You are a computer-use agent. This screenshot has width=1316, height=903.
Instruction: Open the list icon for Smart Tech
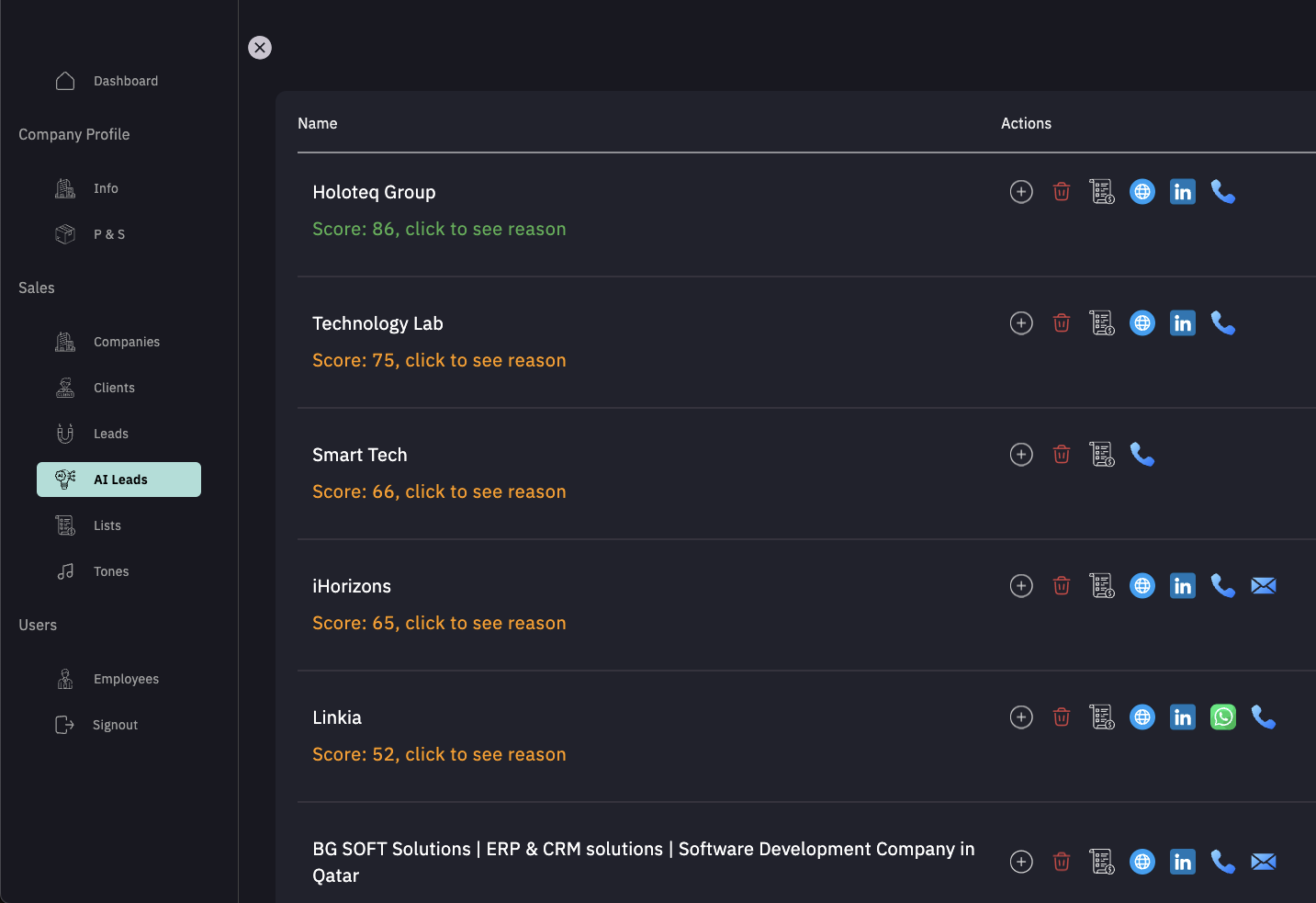click(x=1101, y=455)
